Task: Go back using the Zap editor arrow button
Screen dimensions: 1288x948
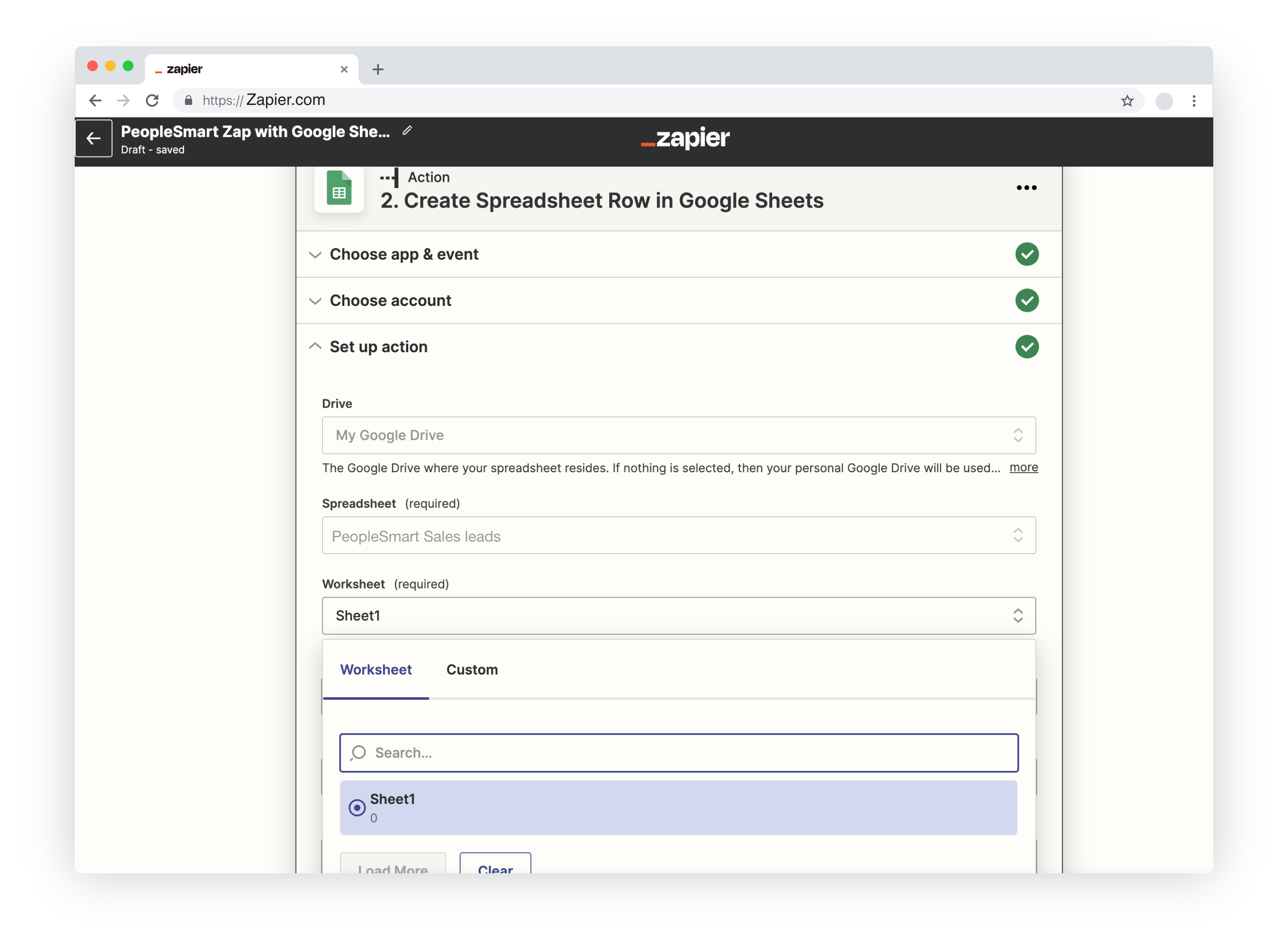Action: pos(93,138)
